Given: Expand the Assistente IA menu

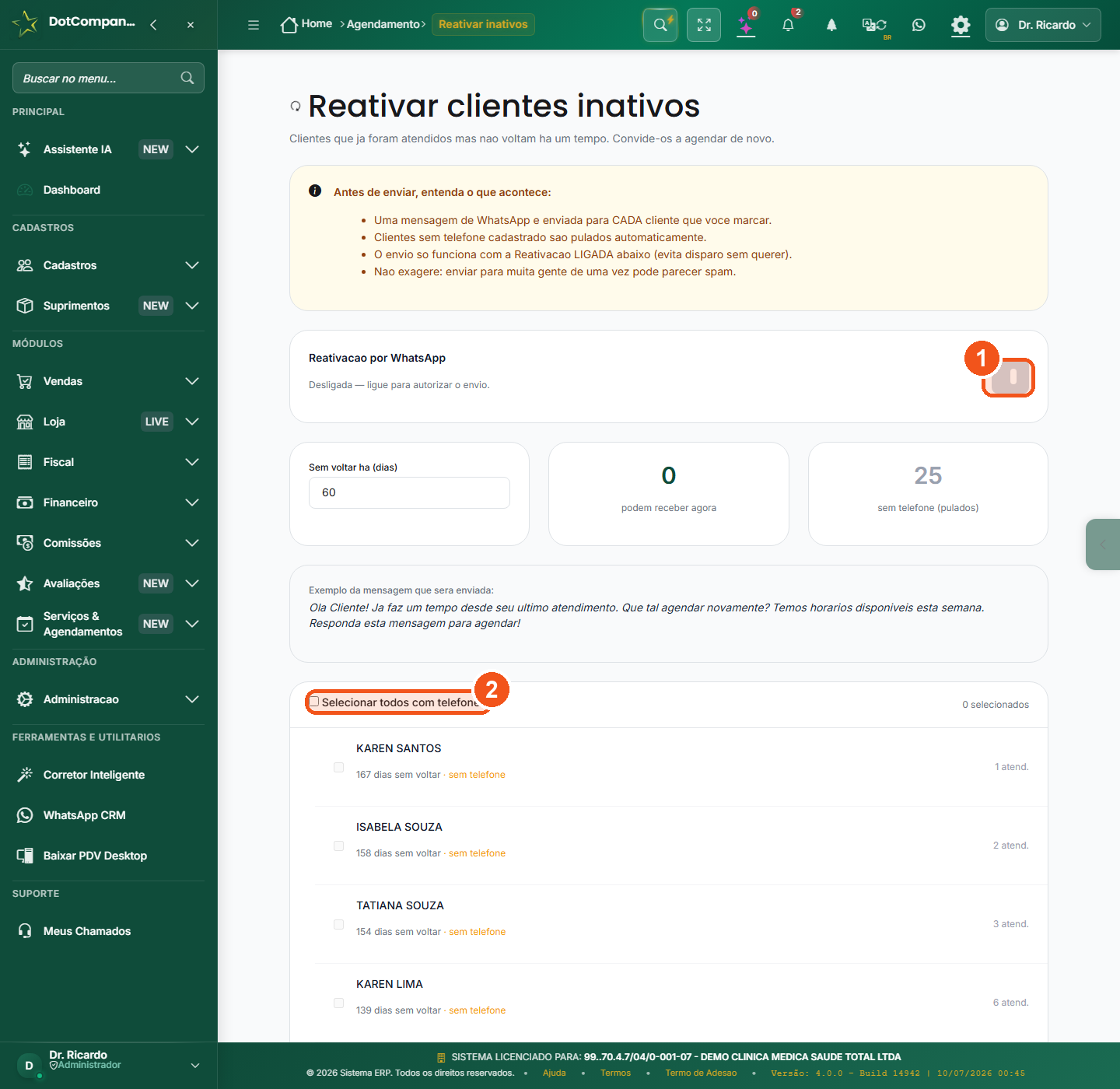Looking at the screenshot, I should pyautogui.click(x=108, y=149).
